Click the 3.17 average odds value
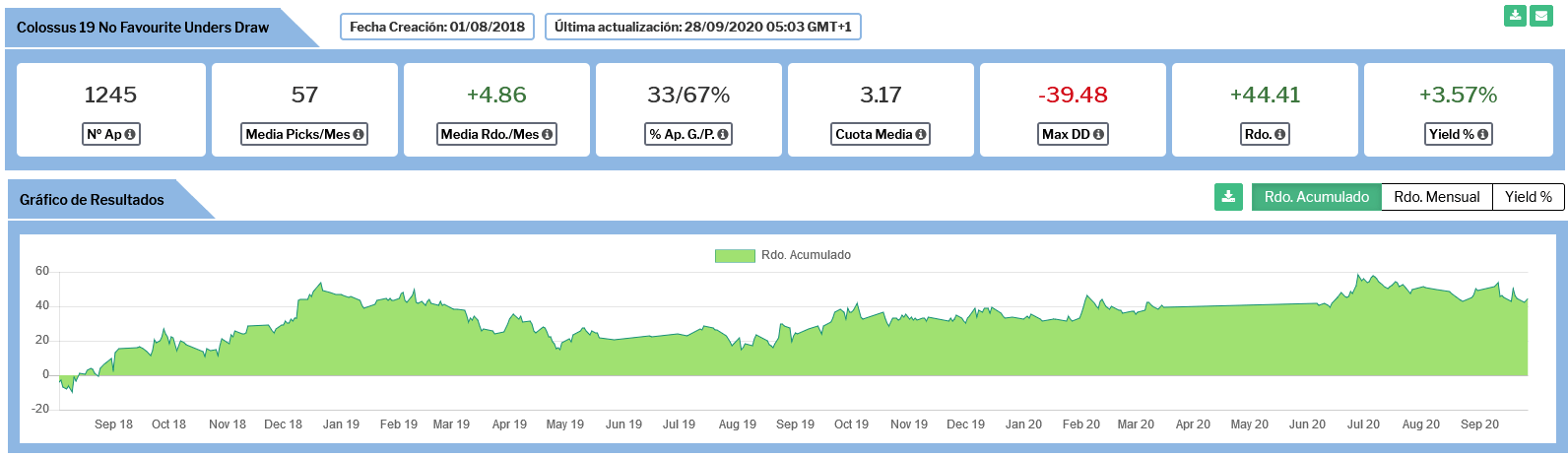Image resolution: width=1568 pixels, height=456 pixels. [x=881, y=95]
